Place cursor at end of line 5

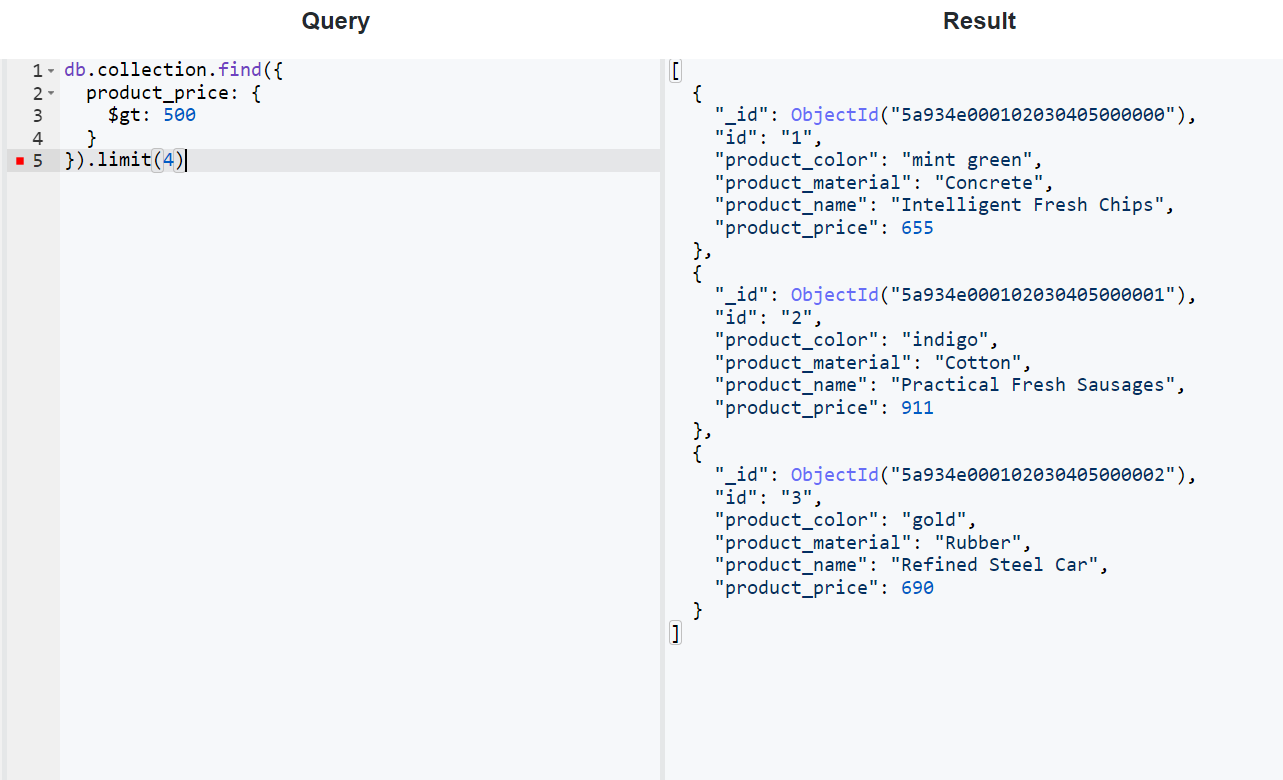(188, 160)
